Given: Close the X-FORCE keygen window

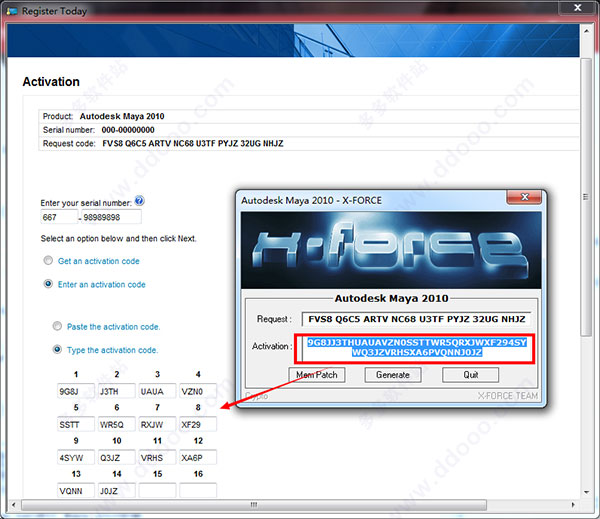Looking at the screenshot, I should (524, 197).
